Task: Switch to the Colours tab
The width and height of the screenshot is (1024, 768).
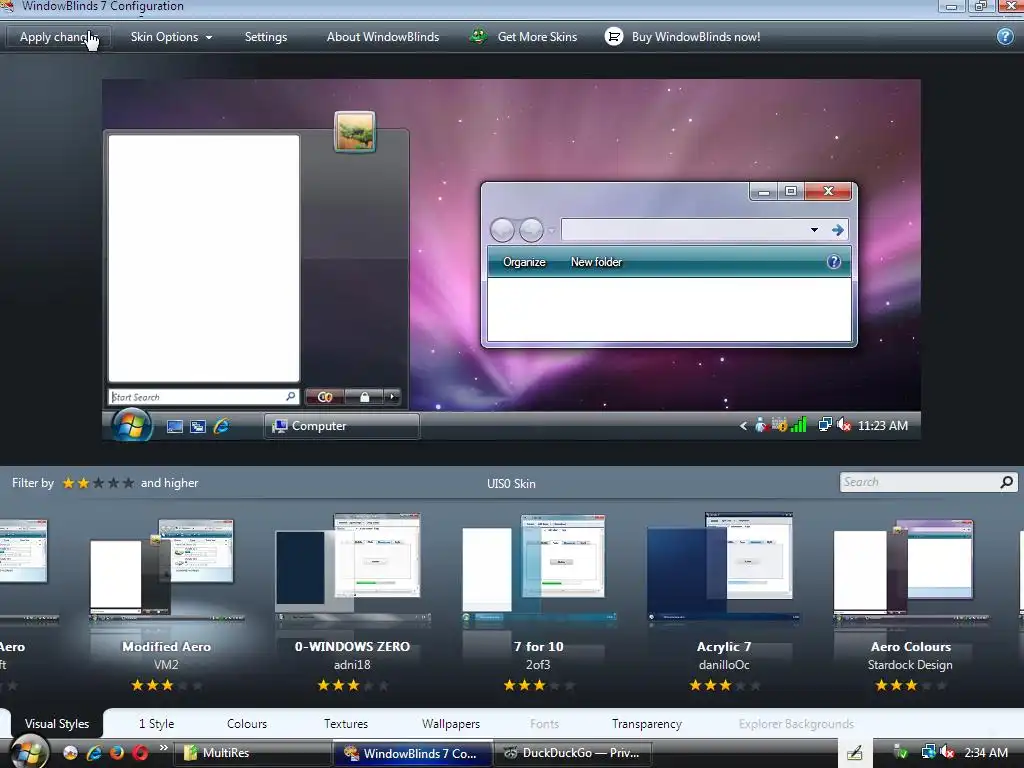Action: pyautogui.click(x=247, y=724)
